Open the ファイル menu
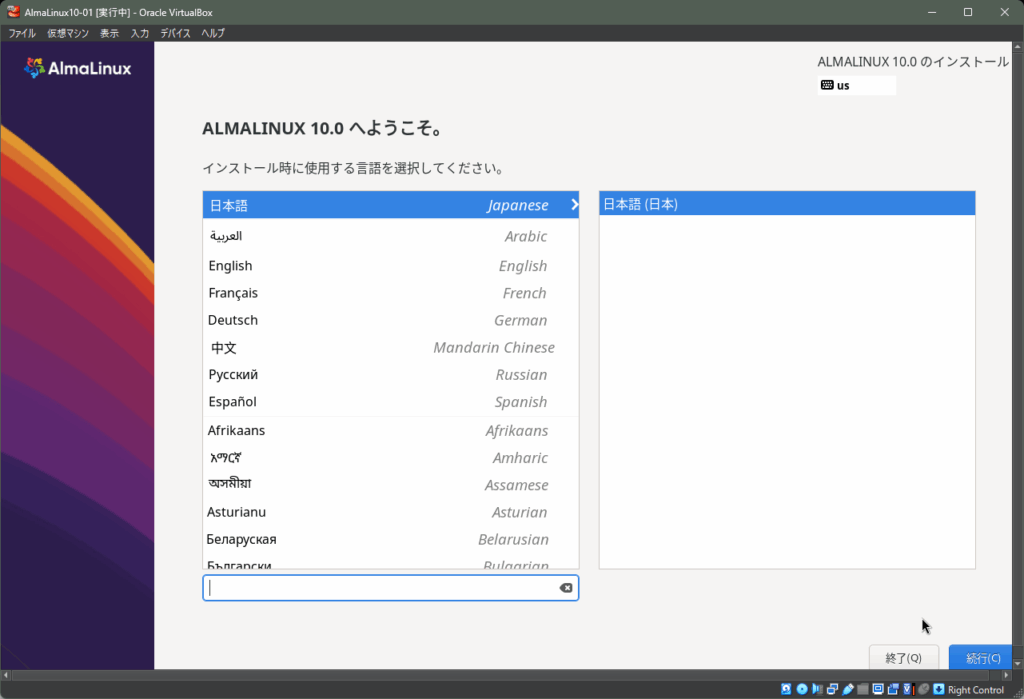The width and height of the screenshot is (1024, 699). click(22, 33)
